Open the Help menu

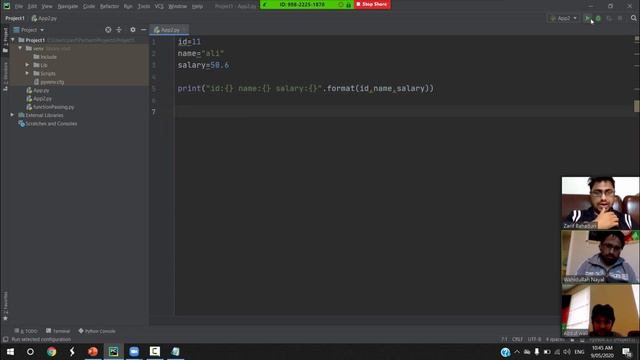pyautogui.click(x=197, y=7)
